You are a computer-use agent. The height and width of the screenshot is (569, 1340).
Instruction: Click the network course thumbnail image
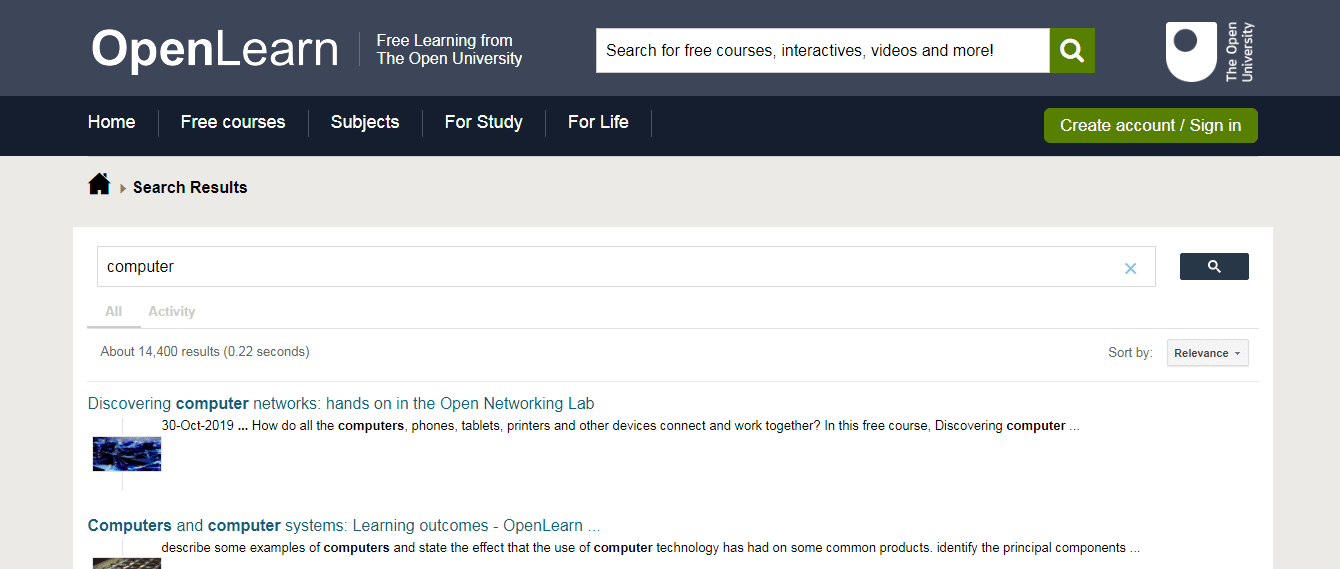click(127, 453)
